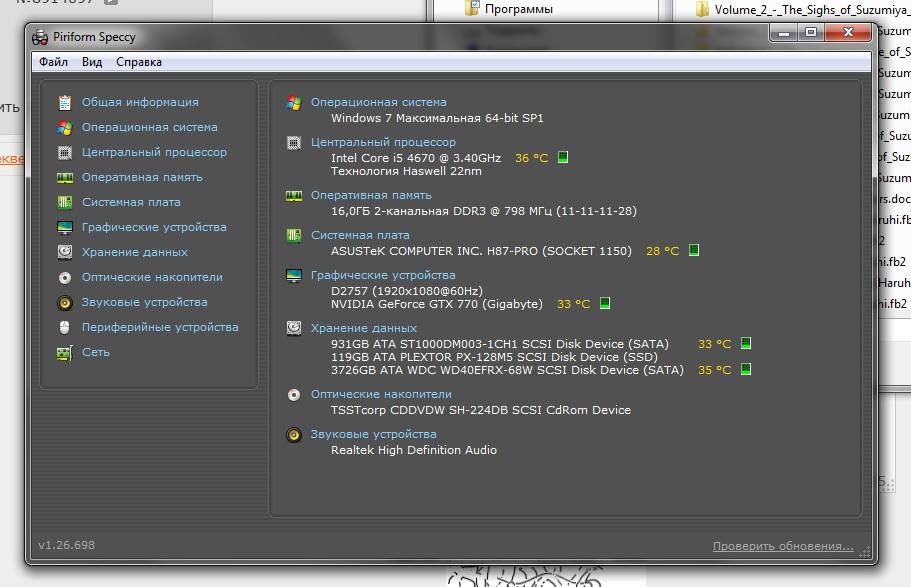Click green indicator beside motherboard 28 °C

point(694,250)
